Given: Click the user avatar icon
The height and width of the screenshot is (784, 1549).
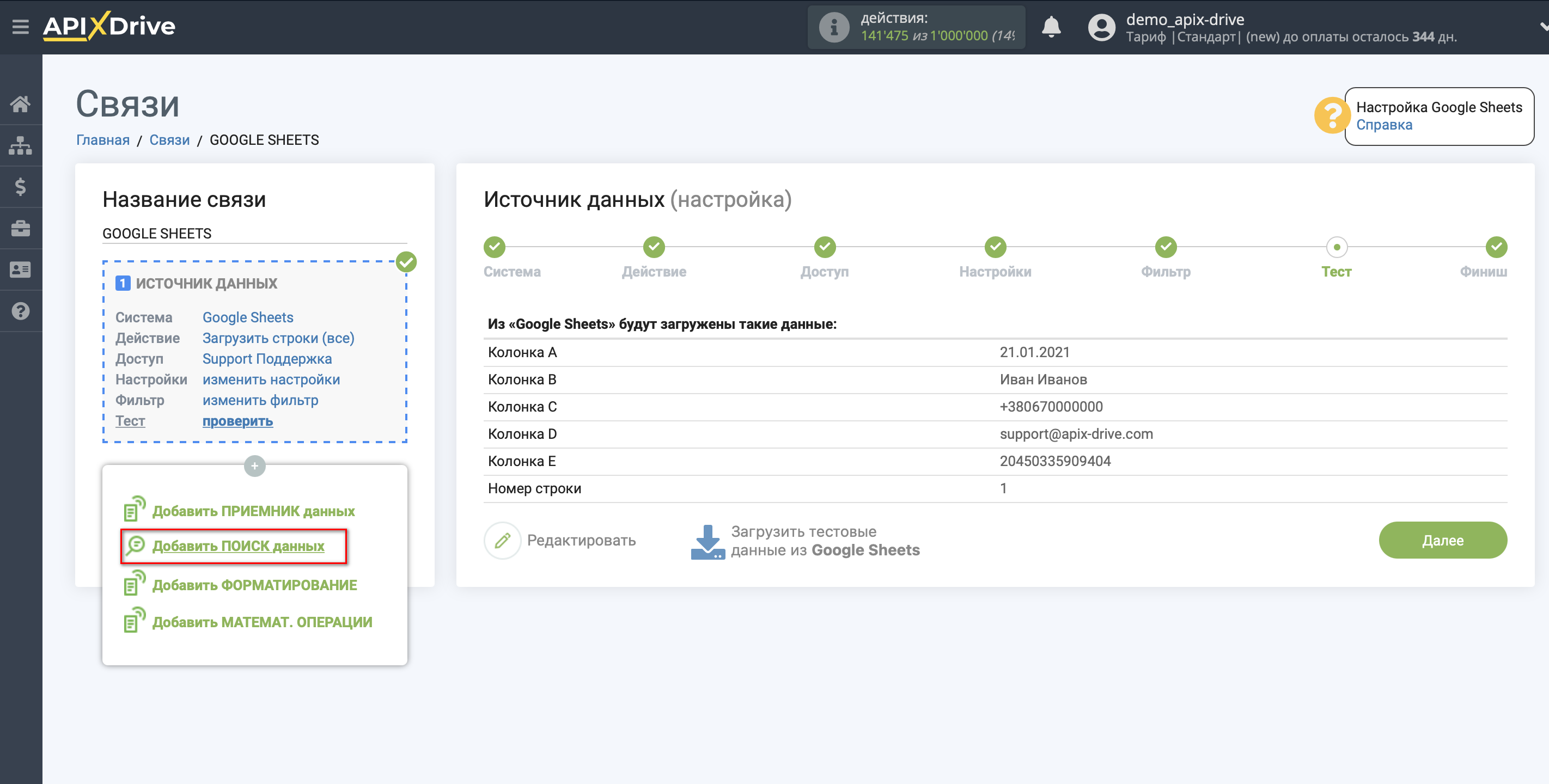Looking at the screenshot, I should pyautogui.click(x=1102, y=28).
